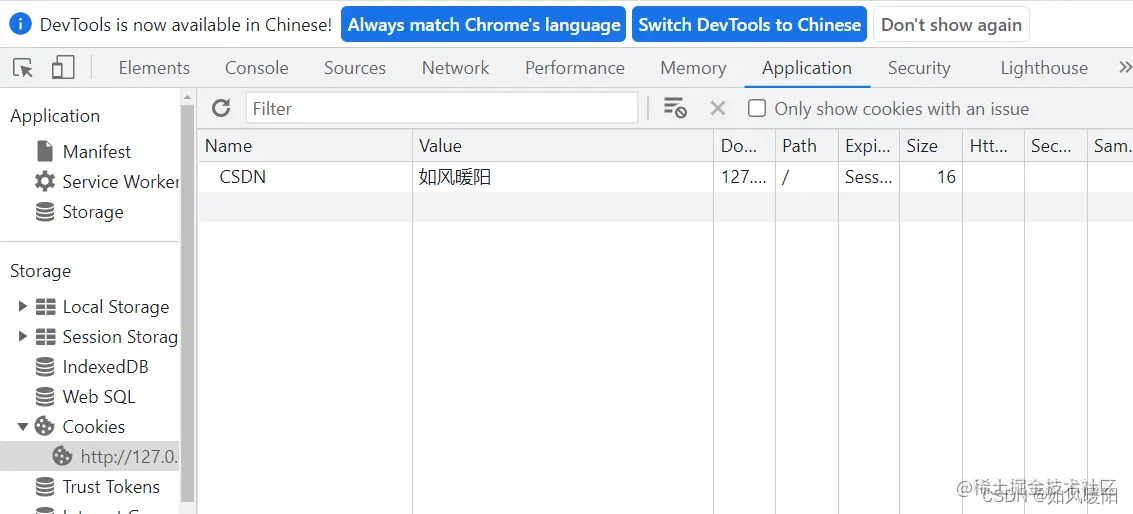Dismiss with Don't show again button
Screen dimensions: 1133x514
coord(951,25)
